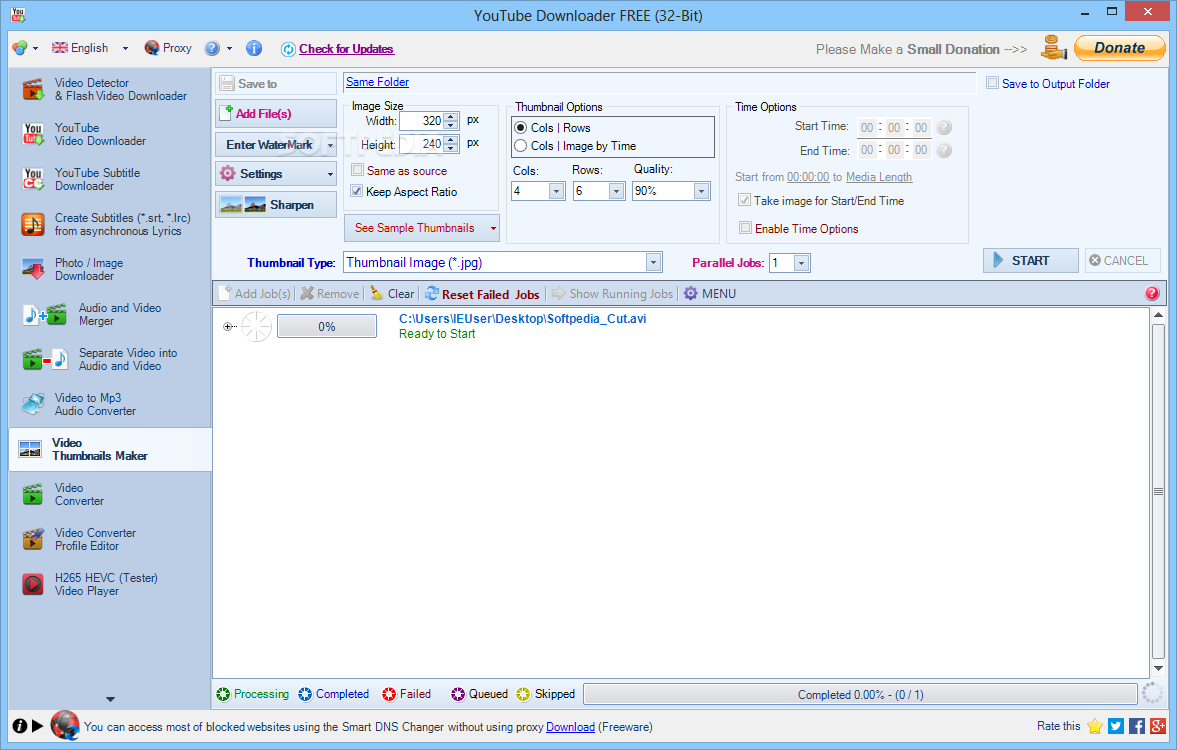
Task: Click the Smart DNS Changer globe icon
Action: pos(65,725)
